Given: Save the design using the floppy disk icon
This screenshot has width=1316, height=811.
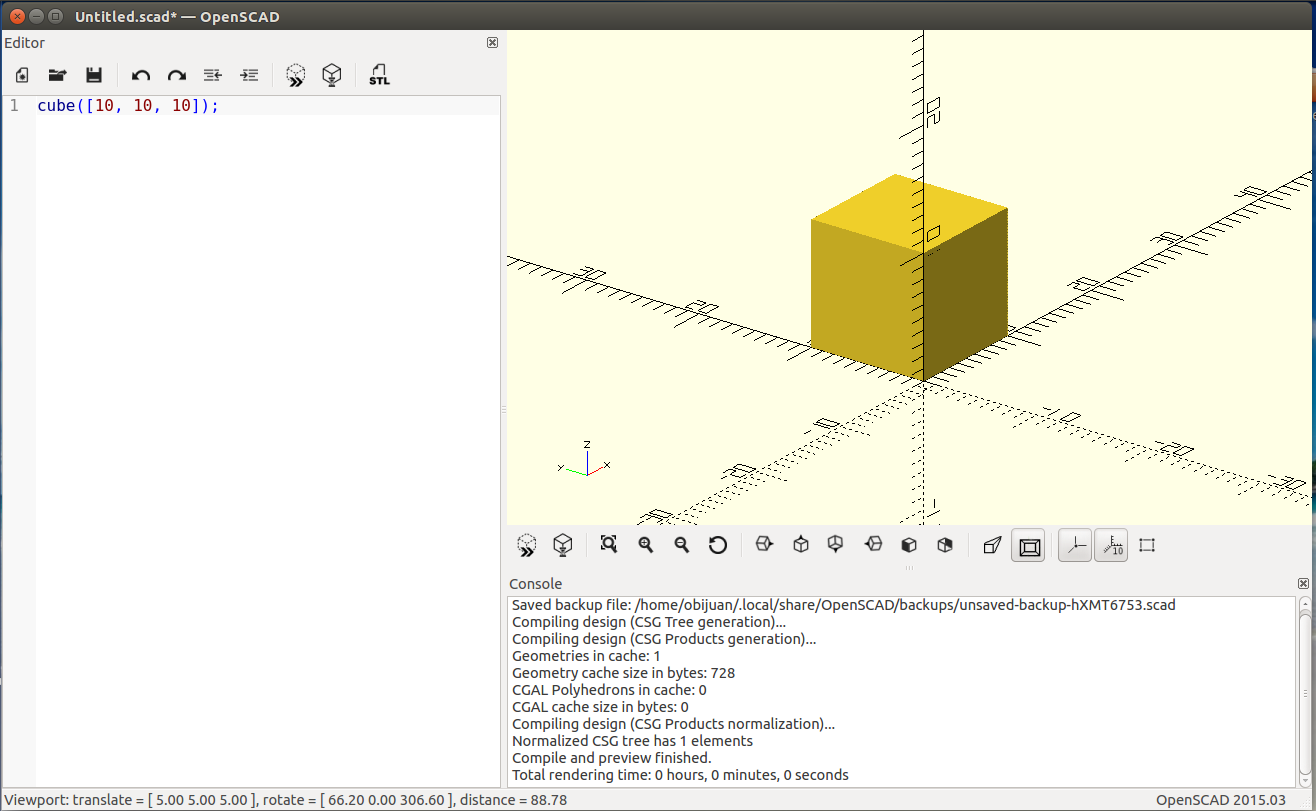Looking at the screenshot, I should pos(94,75).
